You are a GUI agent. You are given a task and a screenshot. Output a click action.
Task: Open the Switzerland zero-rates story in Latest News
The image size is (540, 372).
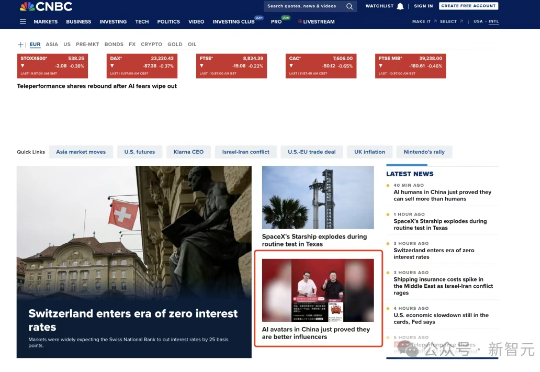(434, 254)
